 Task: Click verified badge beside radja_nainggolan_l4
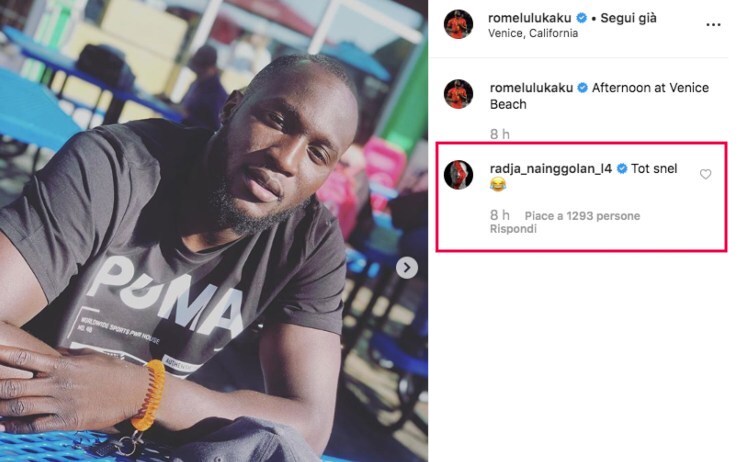pos(622,169)
